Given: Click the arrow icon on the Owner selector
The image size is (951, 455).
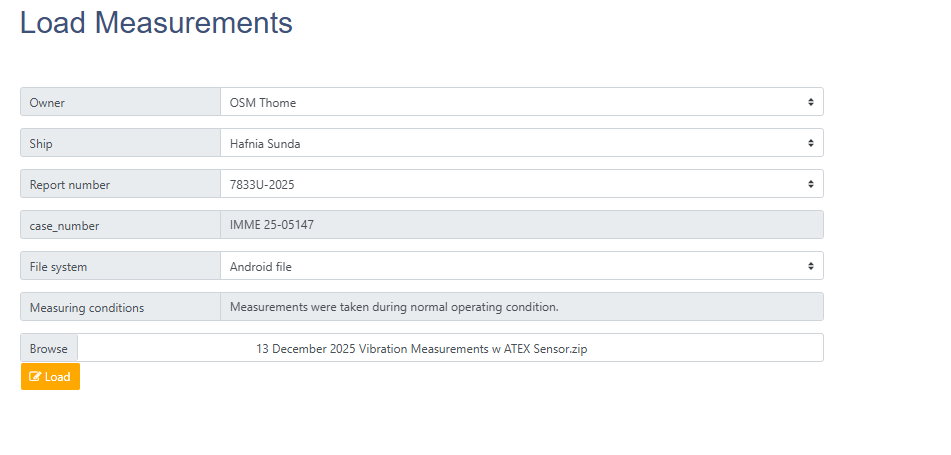Looking at the screenshot, I should (x=810, y=102).
